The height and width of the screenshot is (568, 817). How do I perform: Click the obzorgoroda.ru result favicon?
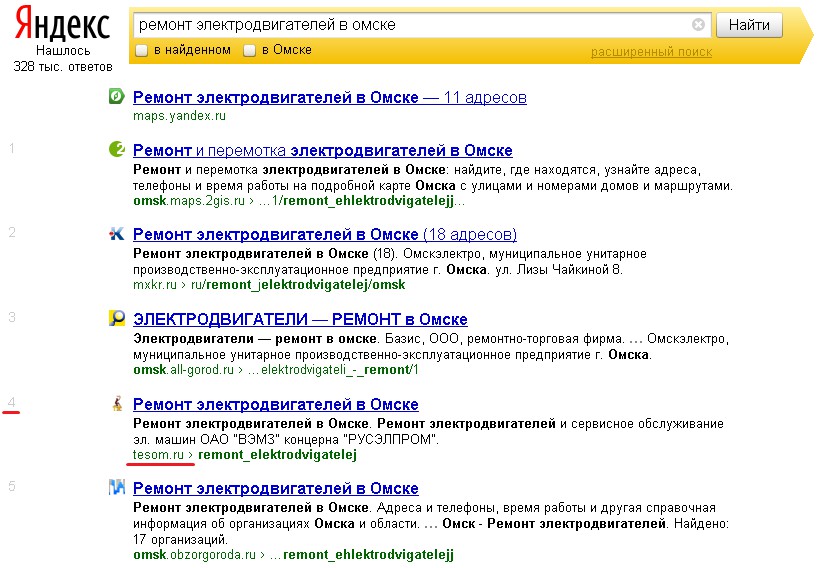117,487
